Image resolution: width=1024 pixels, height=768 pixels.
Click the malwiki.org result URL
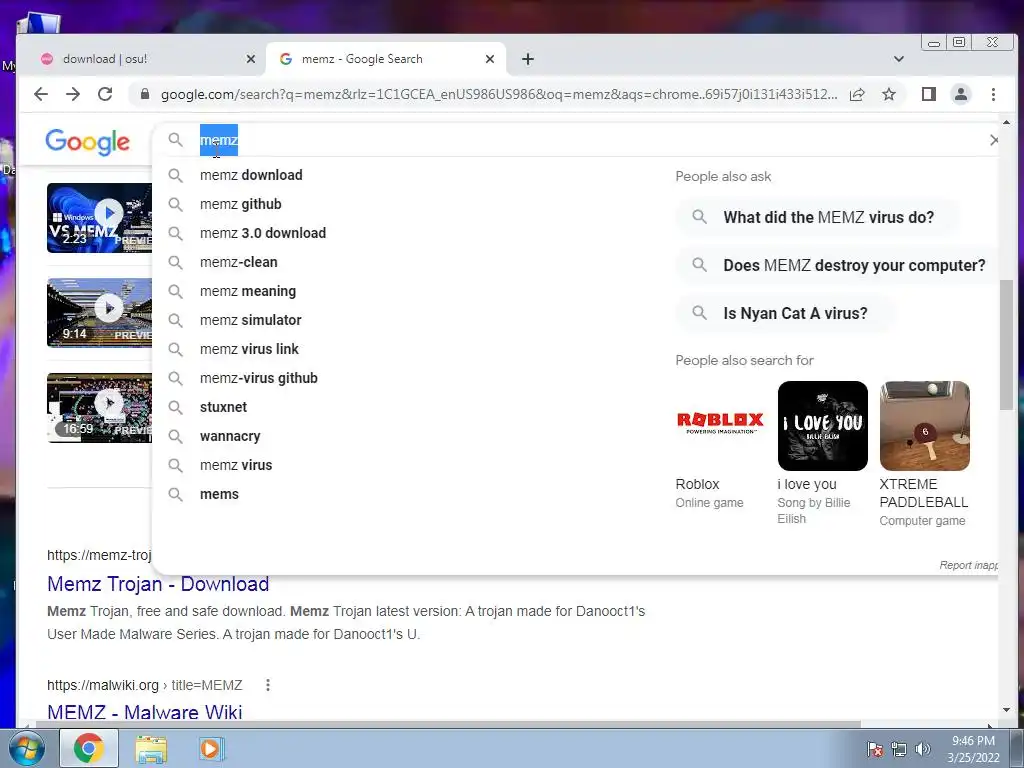click(144, 685)
